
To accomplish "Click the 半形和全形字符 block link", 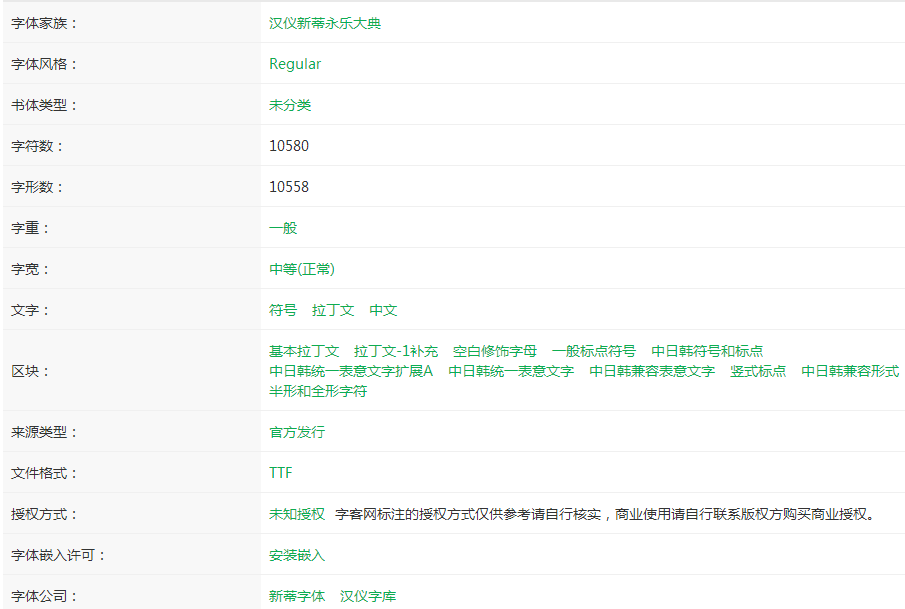I will pos(318,391).
